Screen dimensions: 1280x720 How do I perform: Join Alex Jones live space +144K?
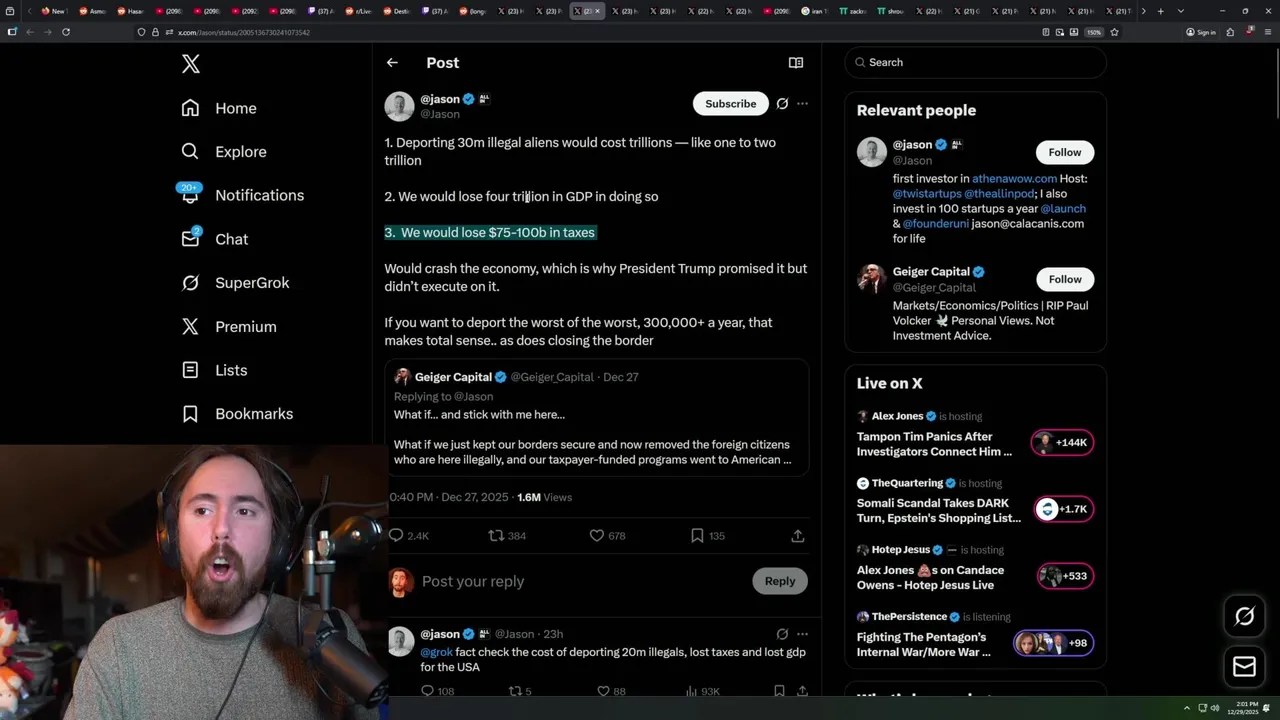(1062, 442)
